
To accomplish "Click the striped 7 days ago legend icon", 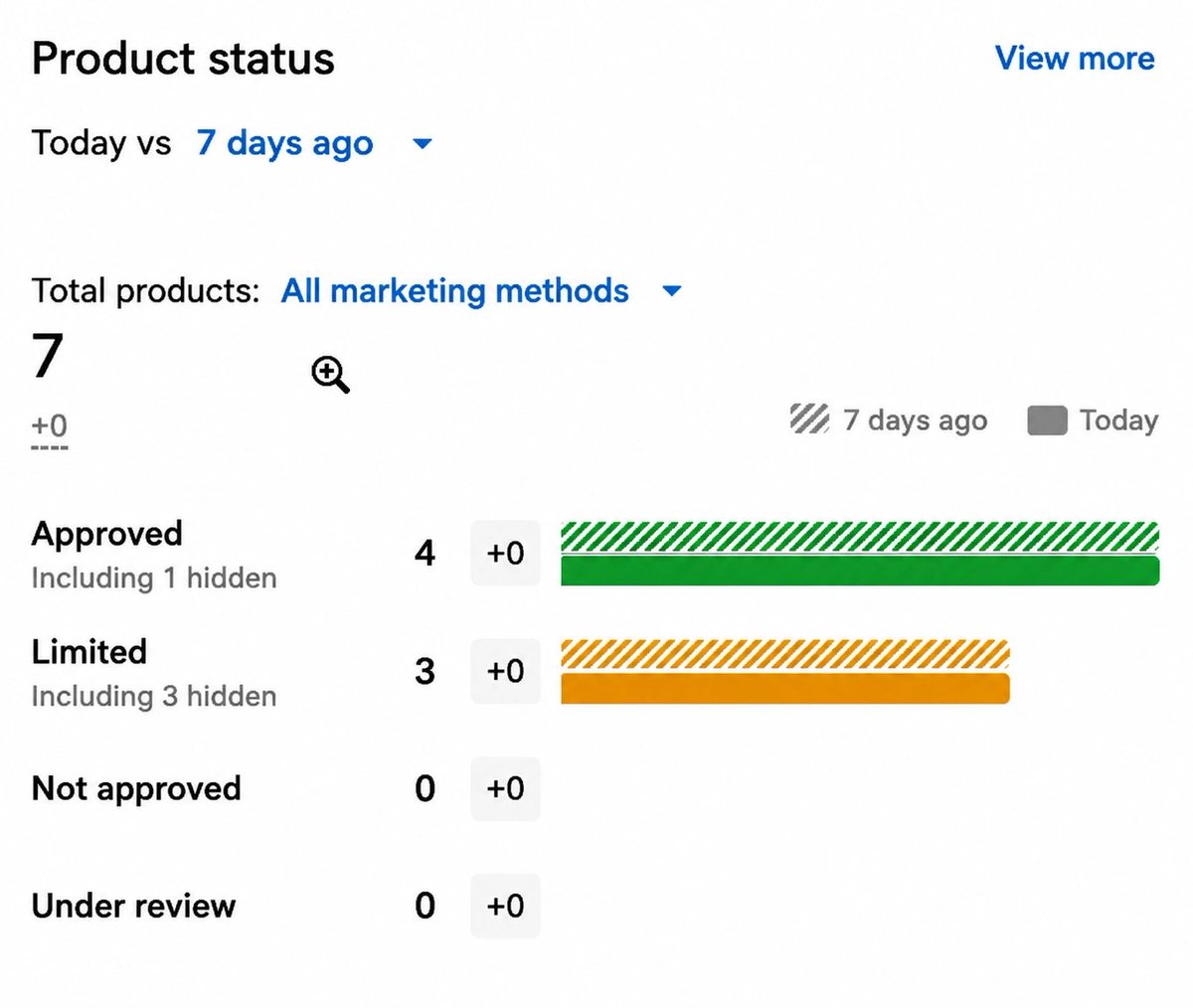I will tap(809, 420).
